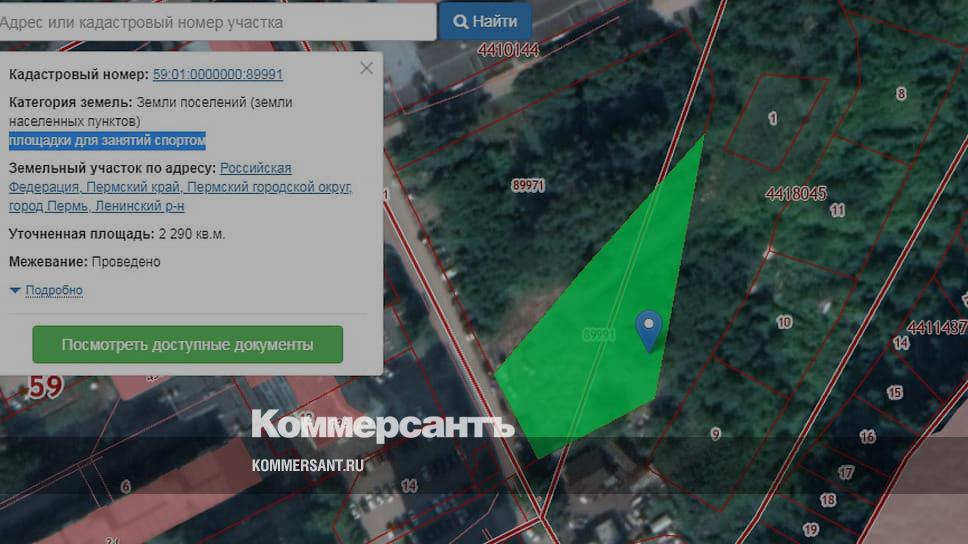Open cadastral number link 59:01:0000000:89991
The width and height of the screenshot is (968, 544).
(x=217, y=75)
